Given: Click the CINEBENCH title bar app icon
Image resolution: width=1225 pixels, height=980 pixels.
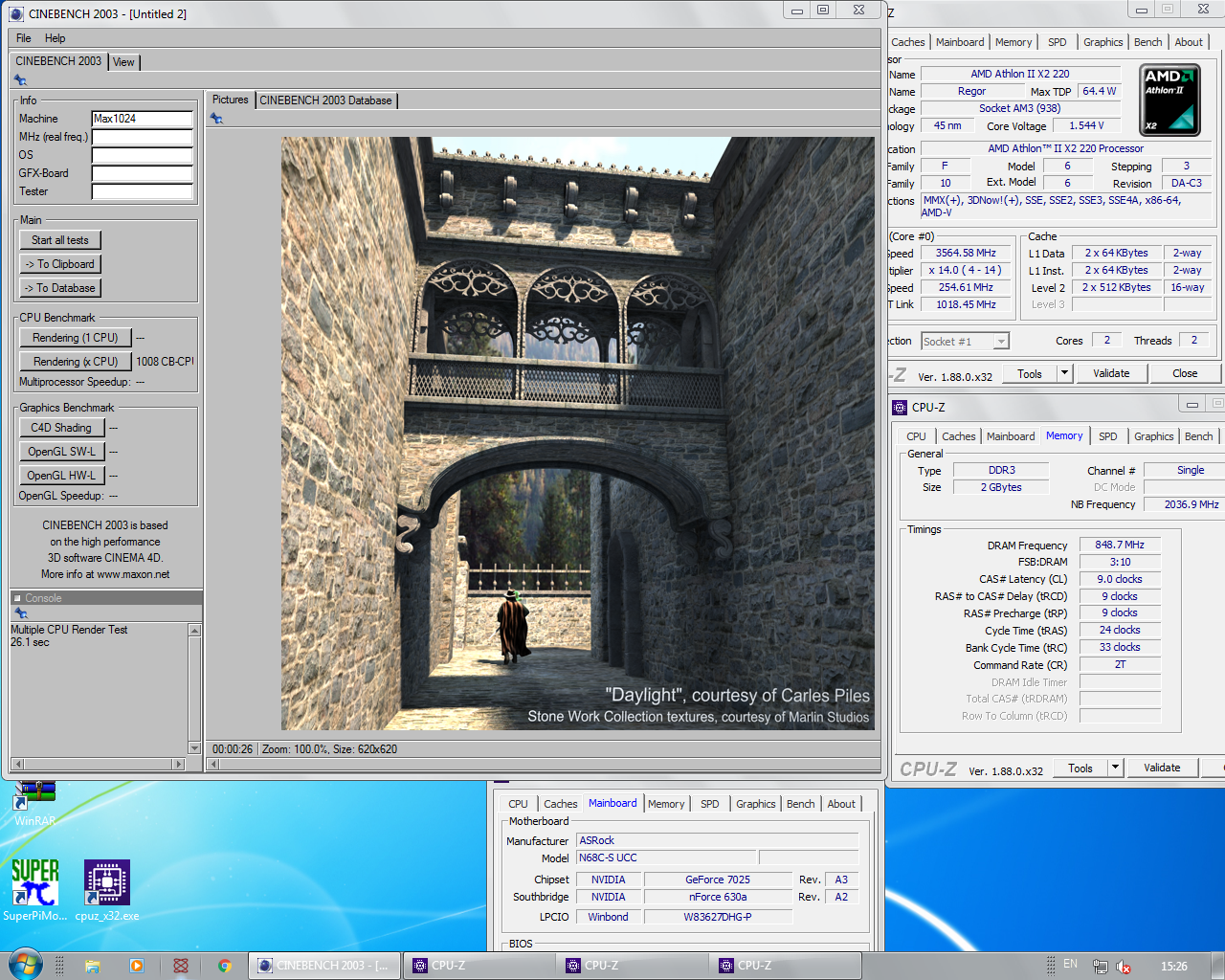Looking at the screenshot, I should tap(16, 13).
